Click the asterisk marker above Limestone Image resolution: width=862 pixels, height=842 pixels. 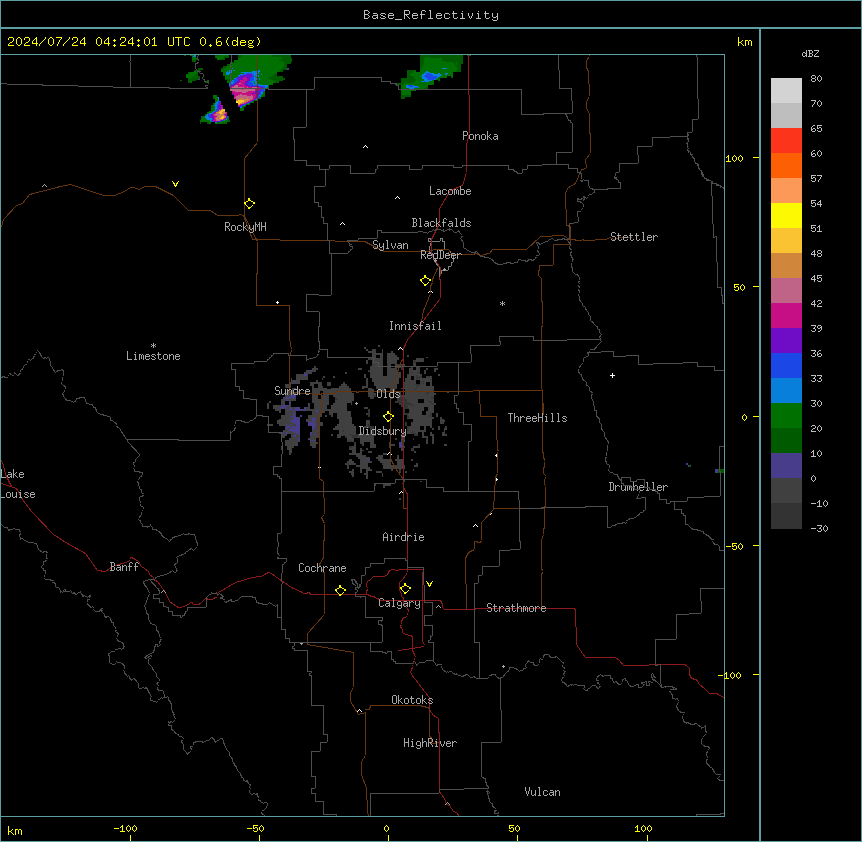click(x=153, y=346)
